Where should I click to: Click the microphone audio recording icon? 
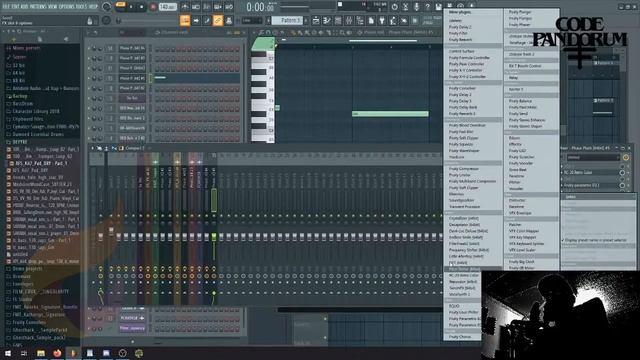[x=416, y=7]
